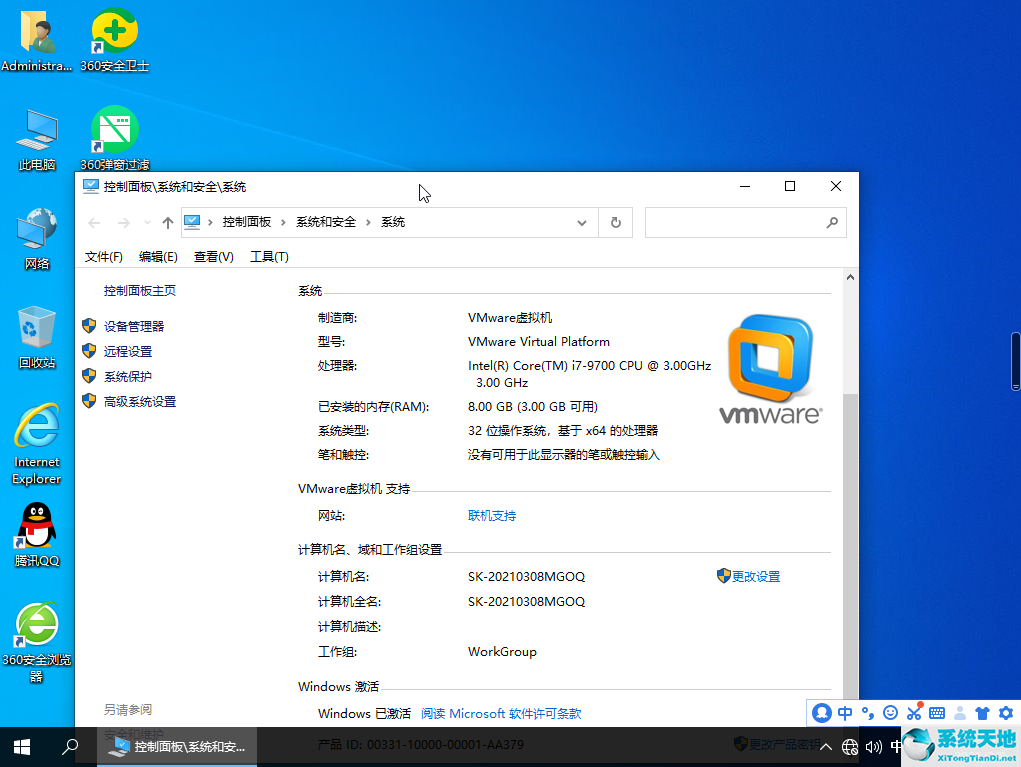The image size is (1021, 767).
Task: Open taskbar search
Action: click(x=70, y=747)
